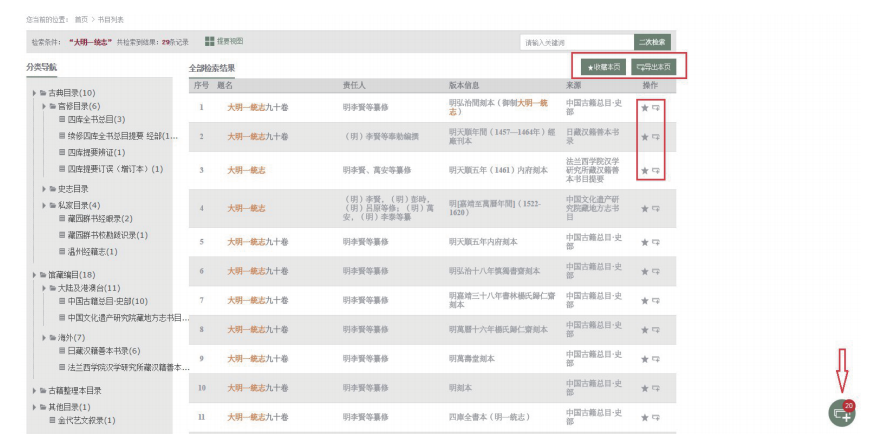
Task: Collapse the 馆藏编目 tree node
Action: click(x=35, y=274)
